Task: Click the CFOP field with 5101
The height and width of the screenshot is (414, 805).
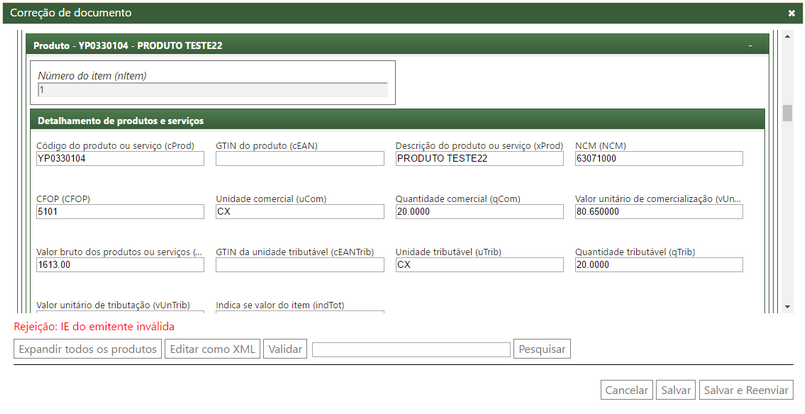Action: (x=120, y=212)
